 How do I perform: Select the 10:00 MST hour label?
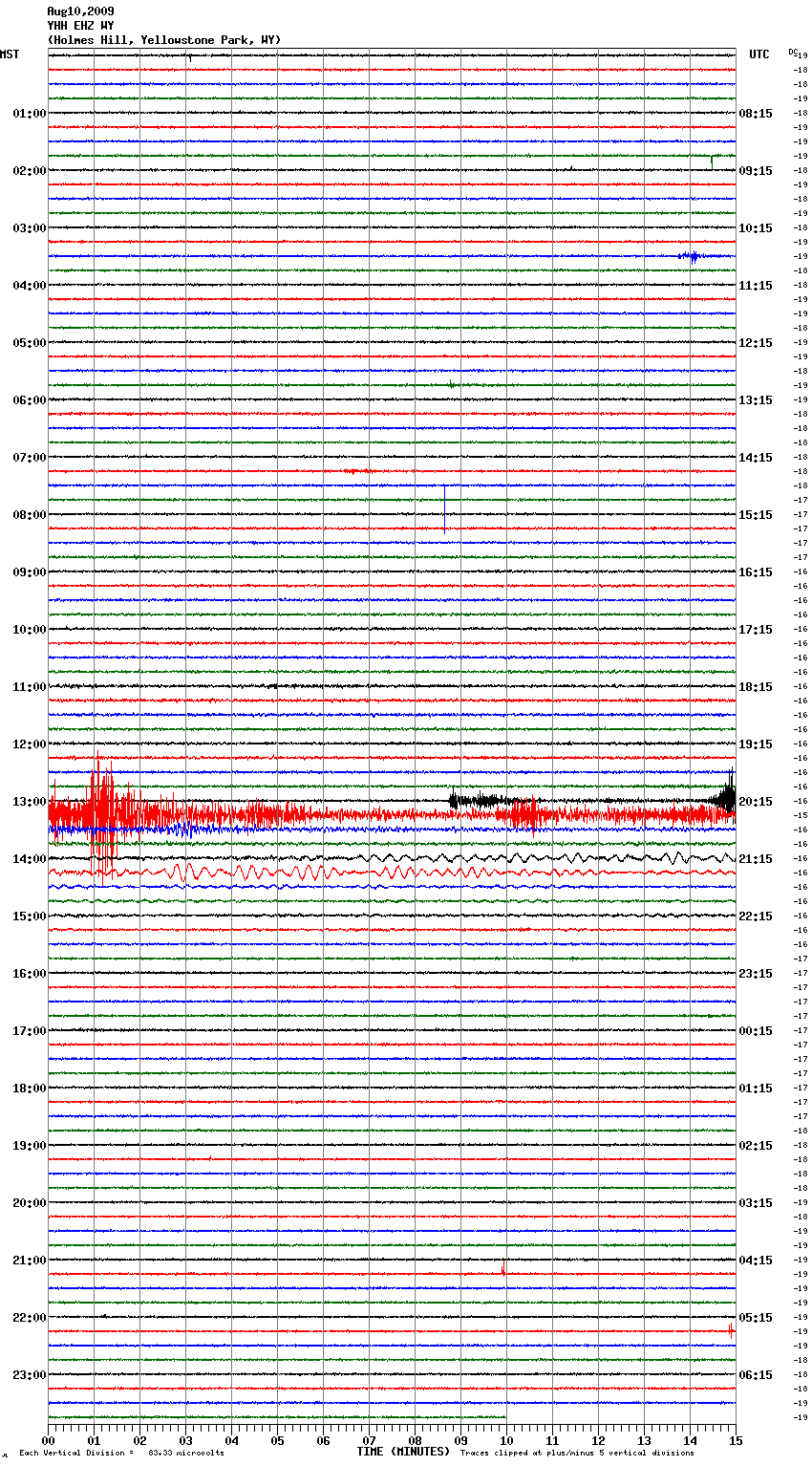30,630
